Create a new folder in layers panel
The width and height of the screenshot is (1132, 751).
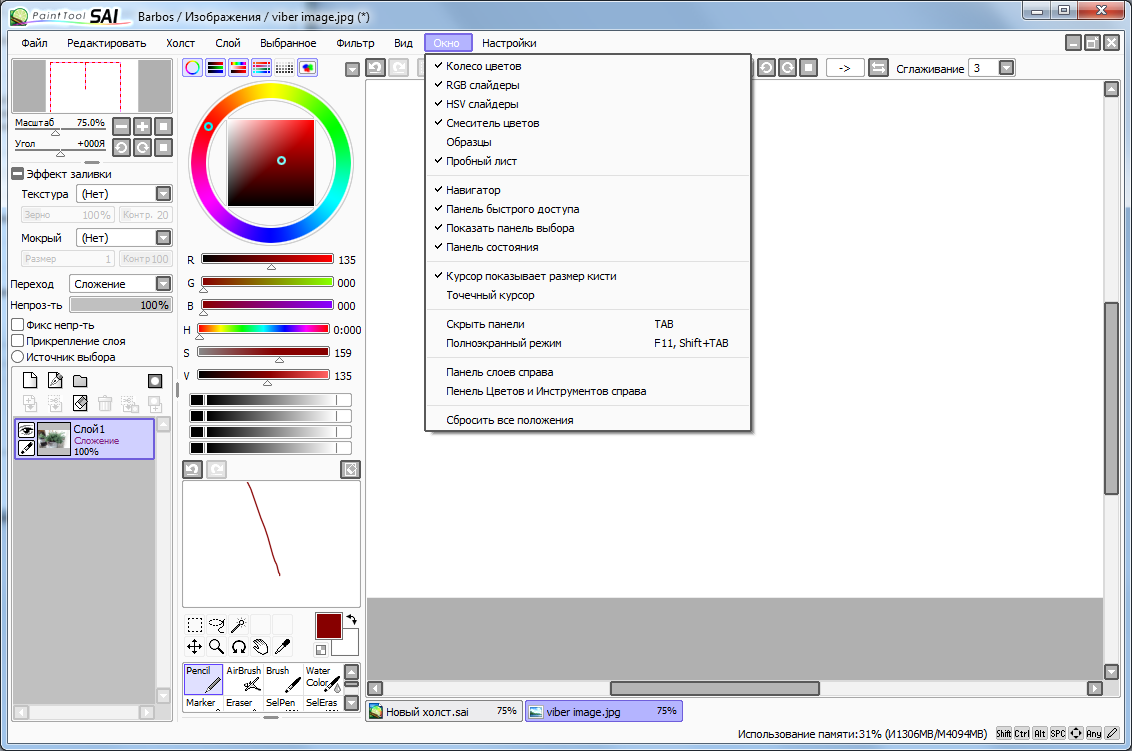80,381
